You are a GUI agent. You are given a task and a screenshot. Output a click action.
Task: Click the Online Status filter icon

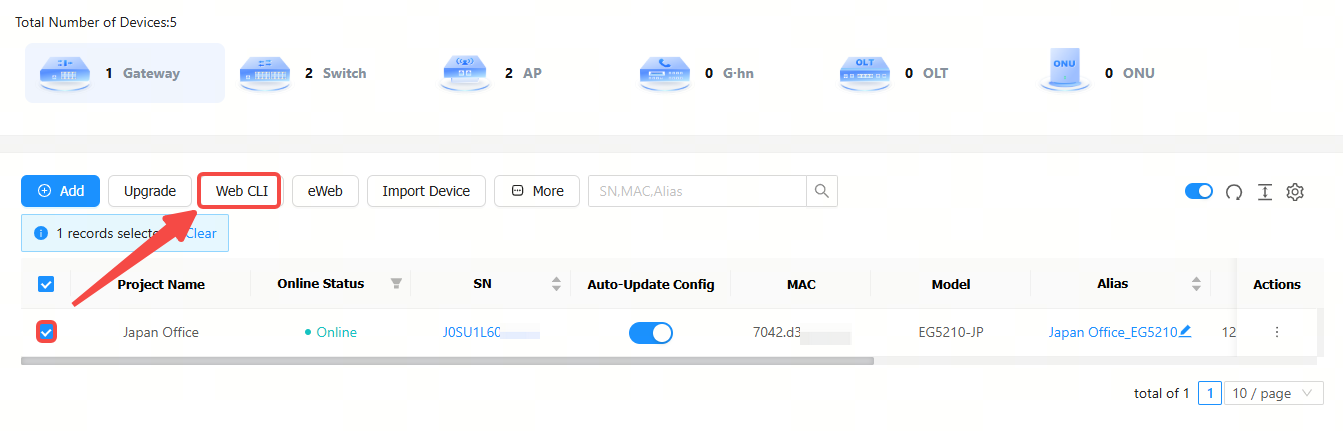395,284
